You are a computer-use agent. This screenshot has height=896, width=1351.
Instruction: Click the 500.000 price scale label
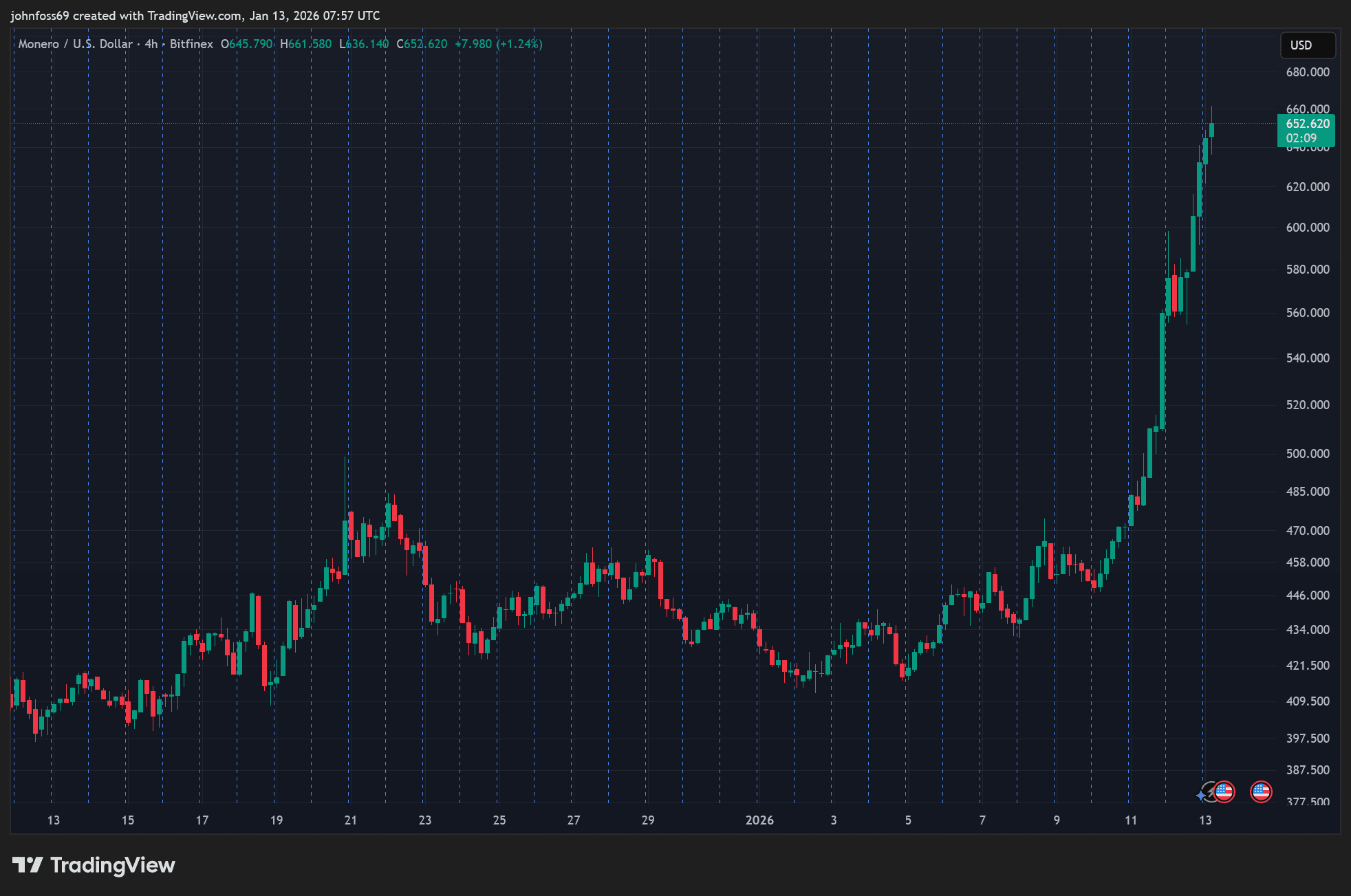click(1307, 453)
